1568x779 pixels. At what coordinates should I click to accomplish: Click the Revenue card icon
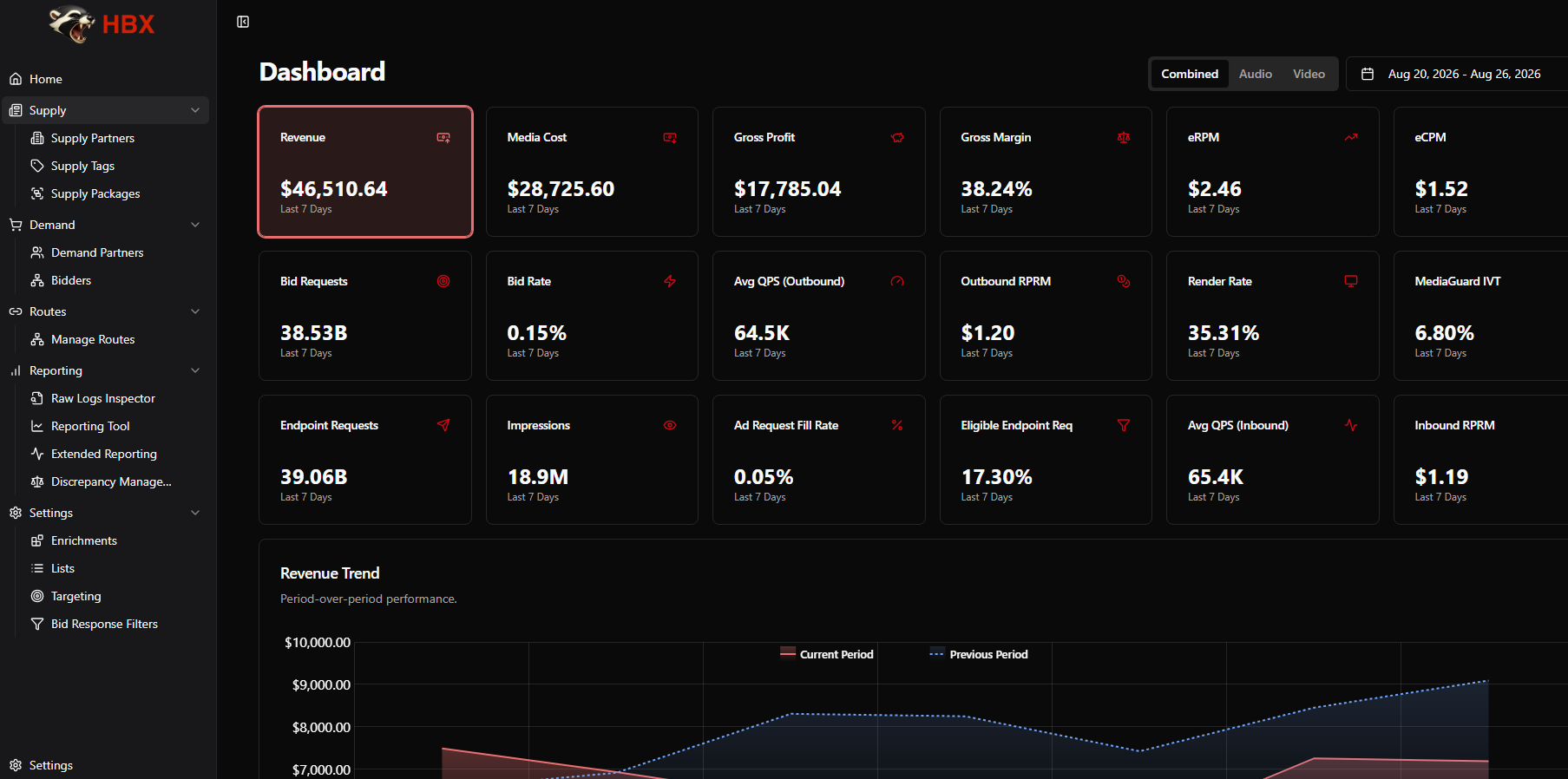click(443, 138)
